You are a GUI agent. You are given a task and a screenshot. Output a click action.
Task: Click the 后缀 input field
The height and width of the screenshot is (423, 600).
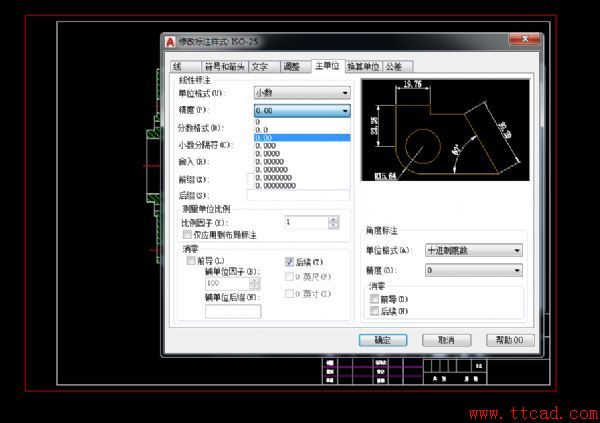click(x=298, y=195)
